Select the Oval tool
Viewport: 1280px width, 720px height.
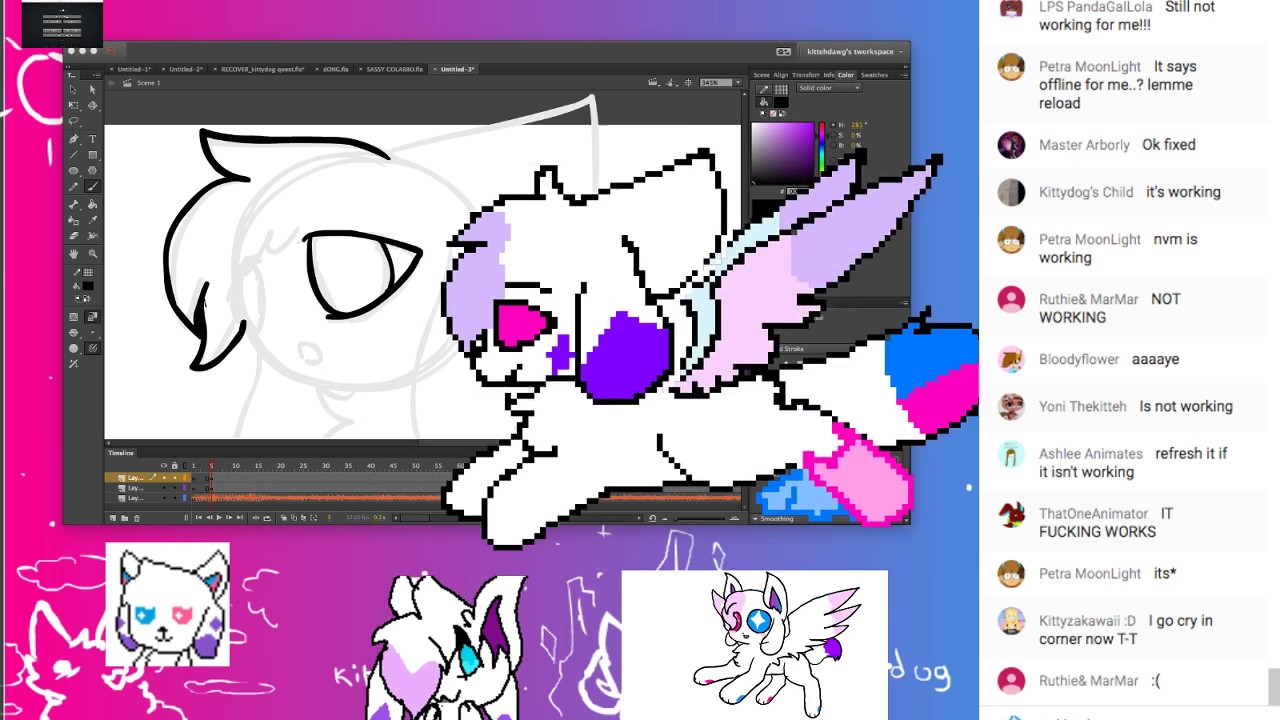click(73, 170)
